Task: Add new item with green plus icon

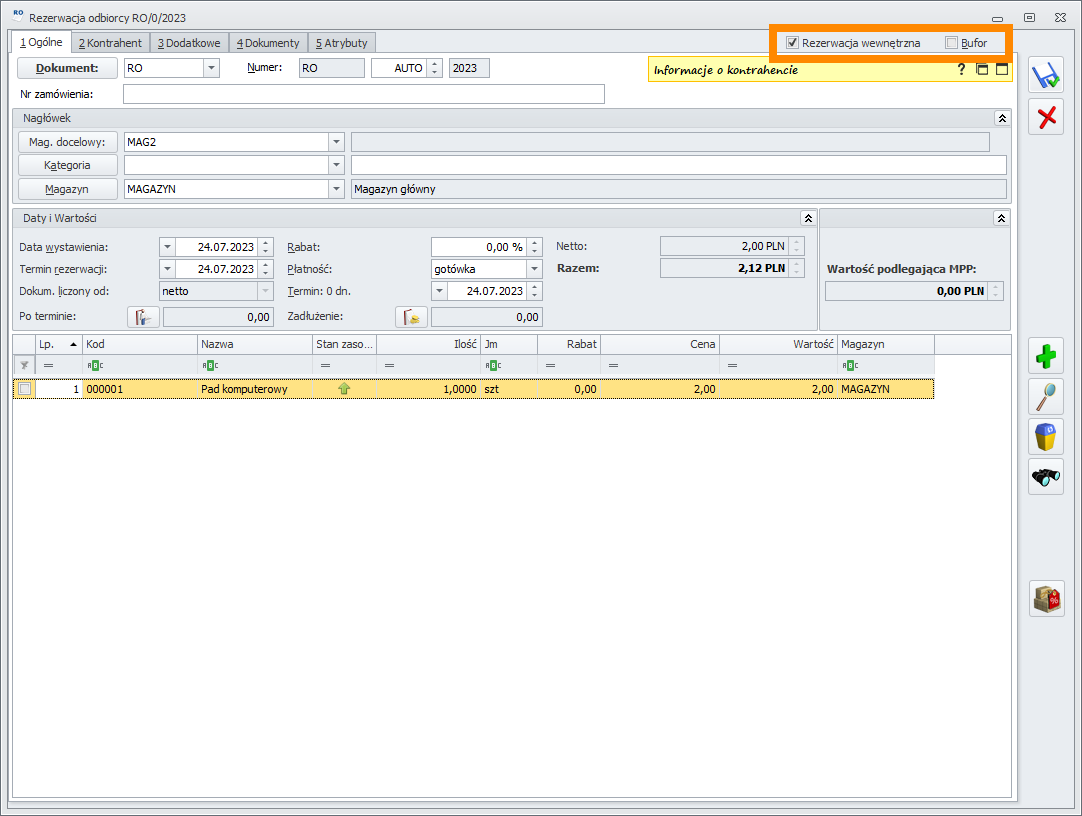Action: coord(1047,356)
